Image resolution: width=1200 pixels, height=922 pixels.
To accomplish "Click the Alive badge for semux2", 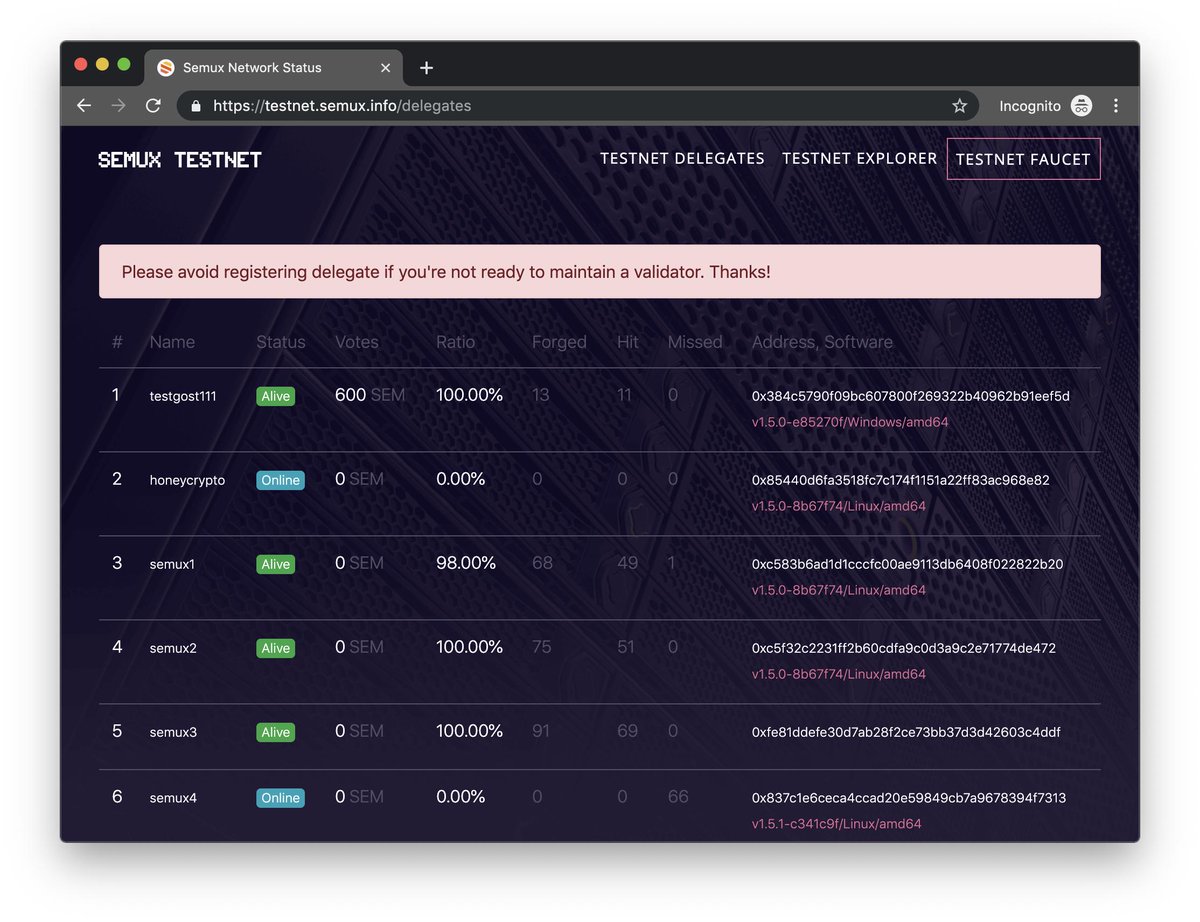I will pyautogui.click(x=275, y=648).
